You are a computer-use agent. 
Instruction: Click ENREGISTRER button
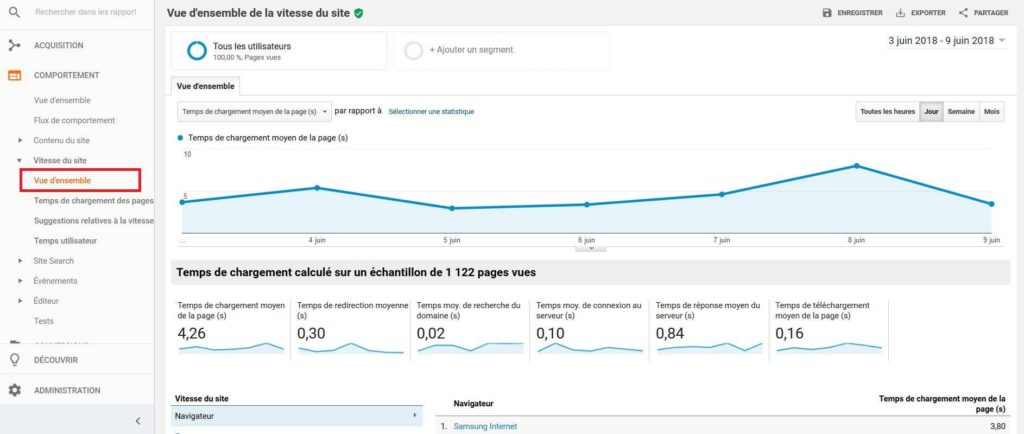(x=852, y=13)
